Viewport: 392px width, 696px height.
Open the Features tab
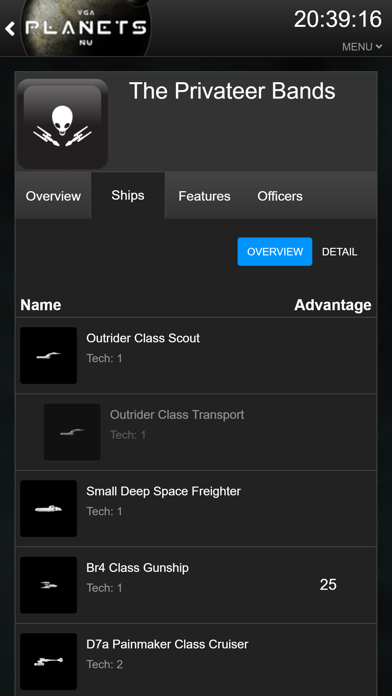[204, 196]
